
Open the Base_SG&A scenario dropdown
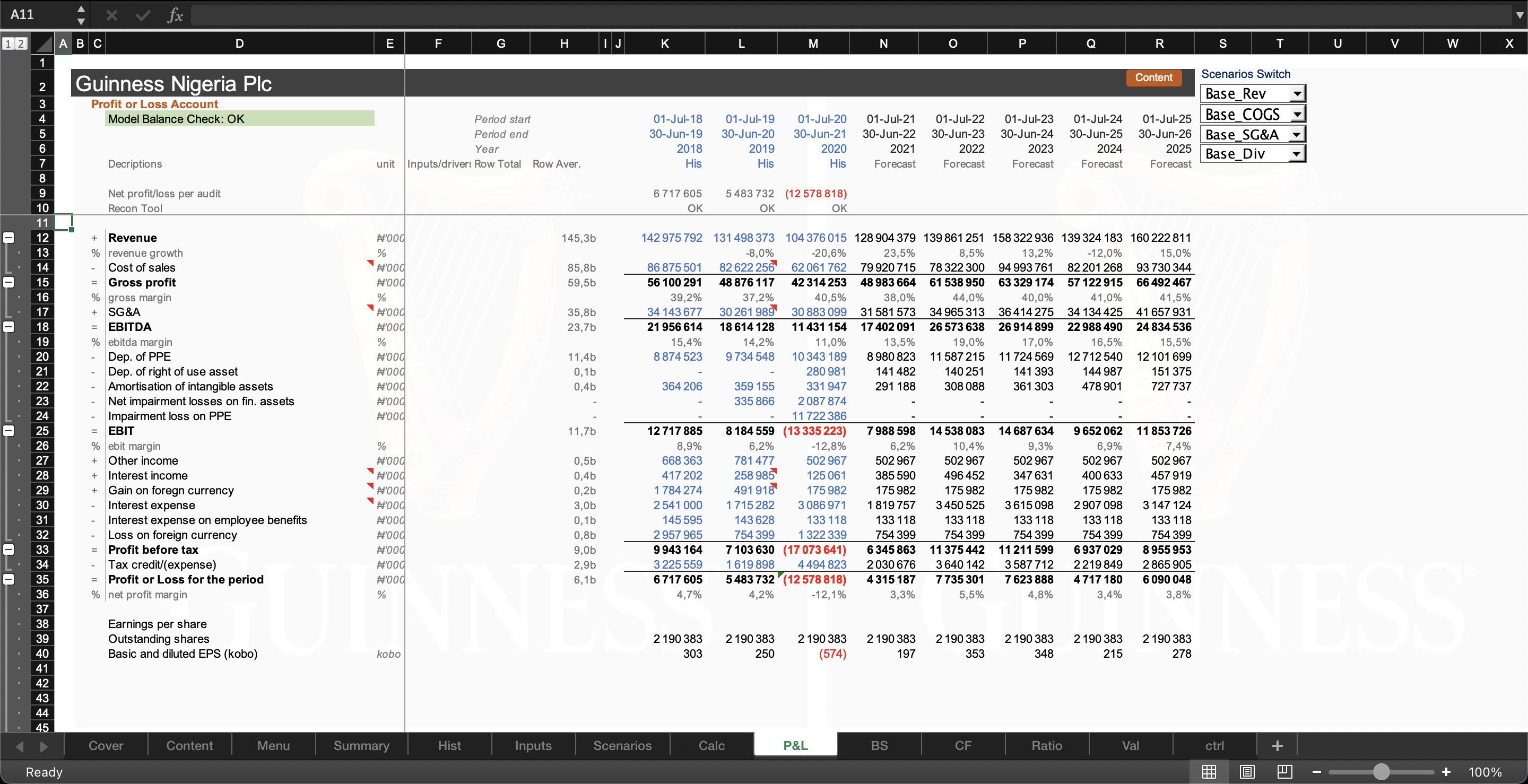click(x=1297, y=135)
